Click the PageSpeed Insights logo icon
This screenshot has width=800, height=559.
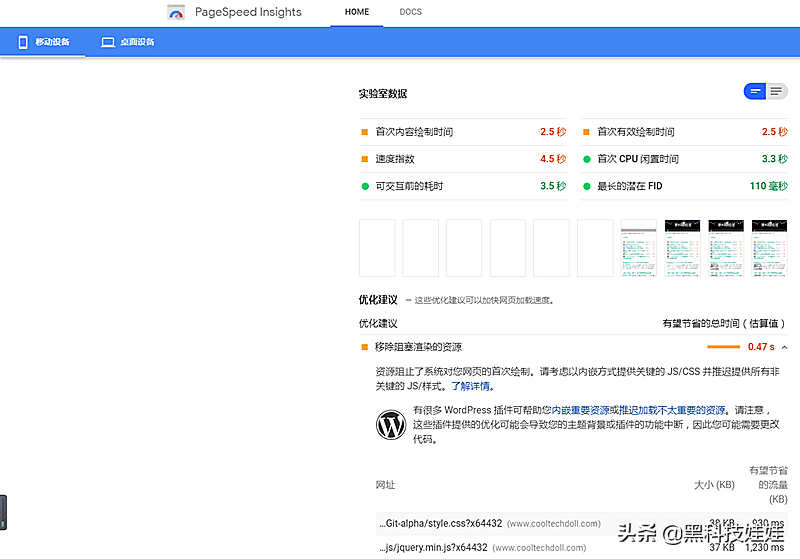(176, 12)
